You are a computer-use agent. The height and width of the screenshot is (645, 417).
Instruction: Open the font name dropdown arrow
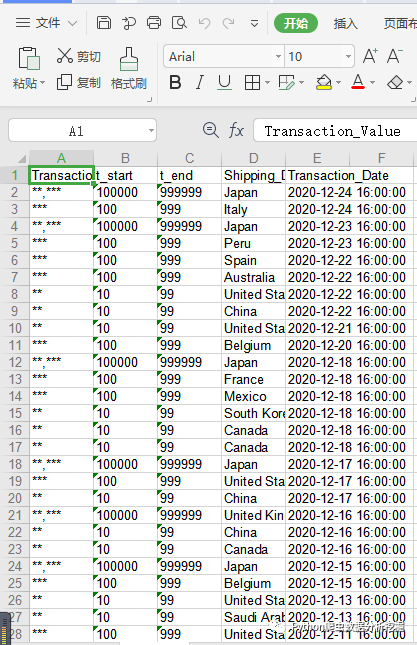pos(278,56)
